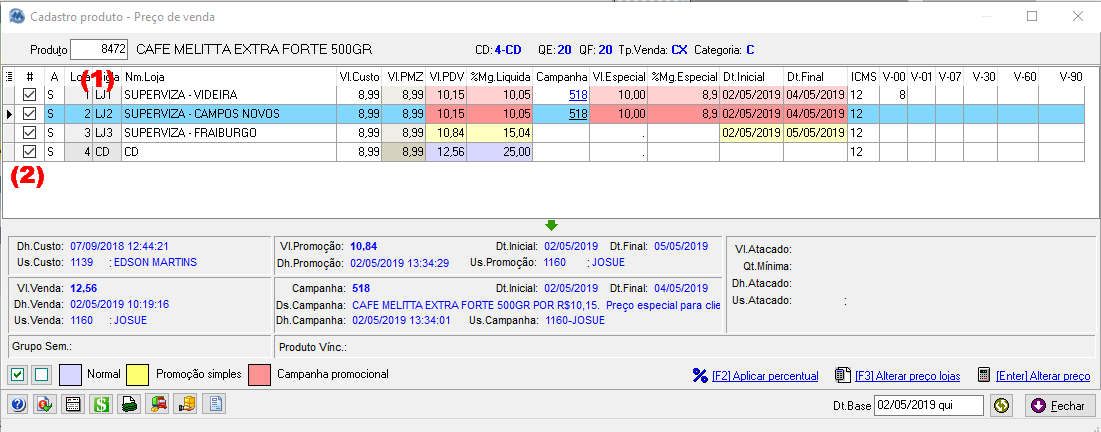This screenshot has width=1101, height=432.
Task: Click the printer with green paper icon
Action: (x=128, y=405)
